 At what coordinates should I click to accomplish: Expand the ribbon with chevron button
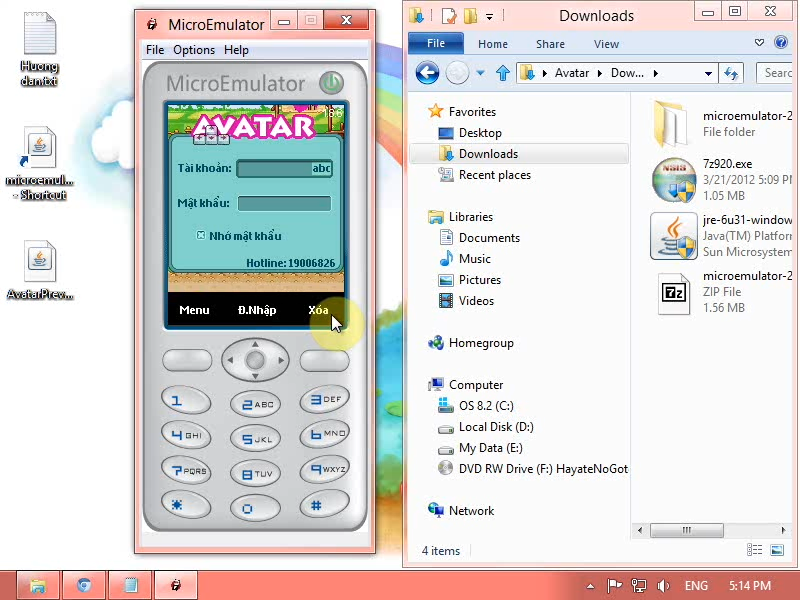click(x=759, y=42)
